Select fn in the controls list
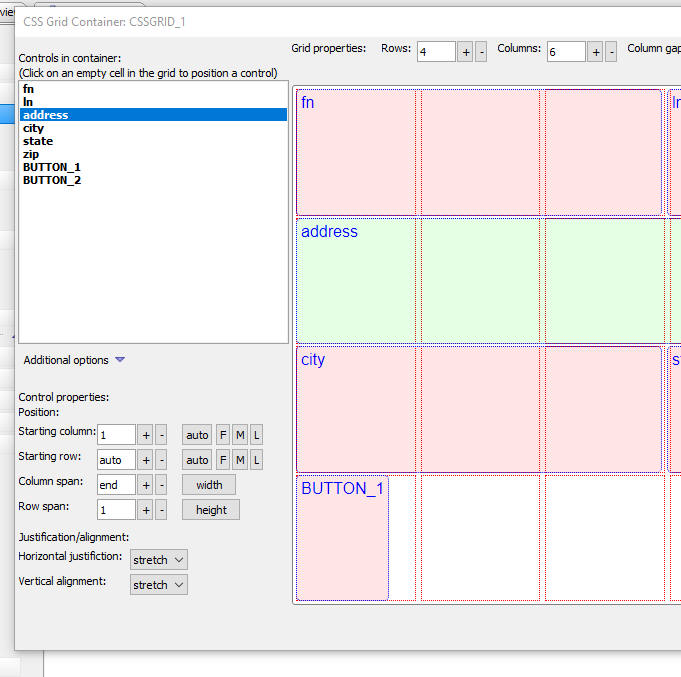The height and width of the screenshot is (677, 681). coord(153,89)
